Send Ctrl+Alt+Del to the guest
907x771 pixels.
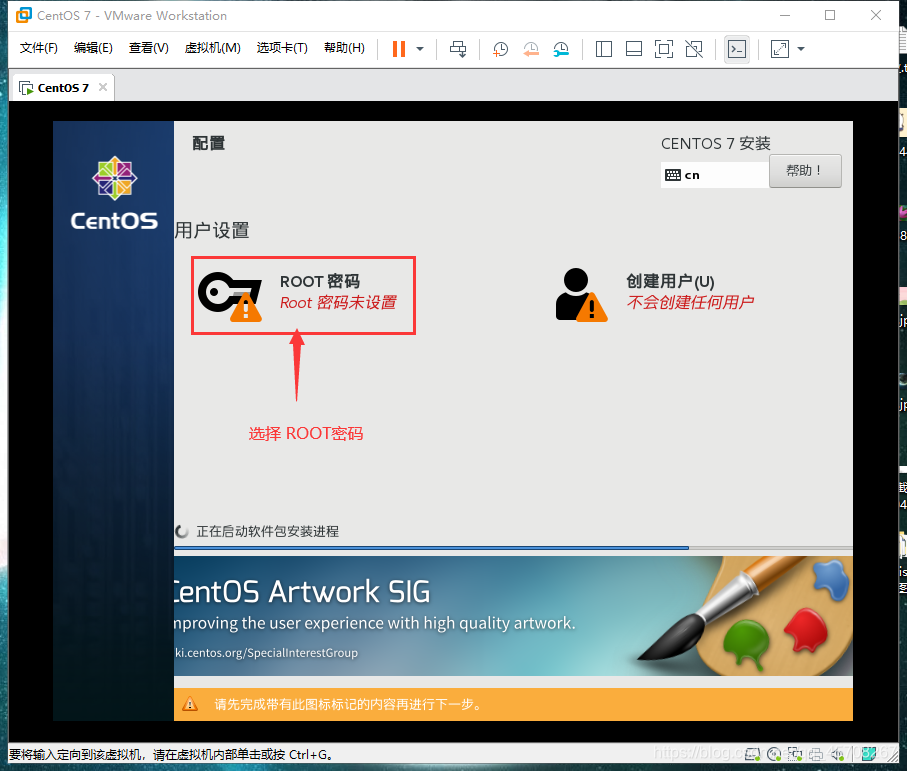pos(458,48)
